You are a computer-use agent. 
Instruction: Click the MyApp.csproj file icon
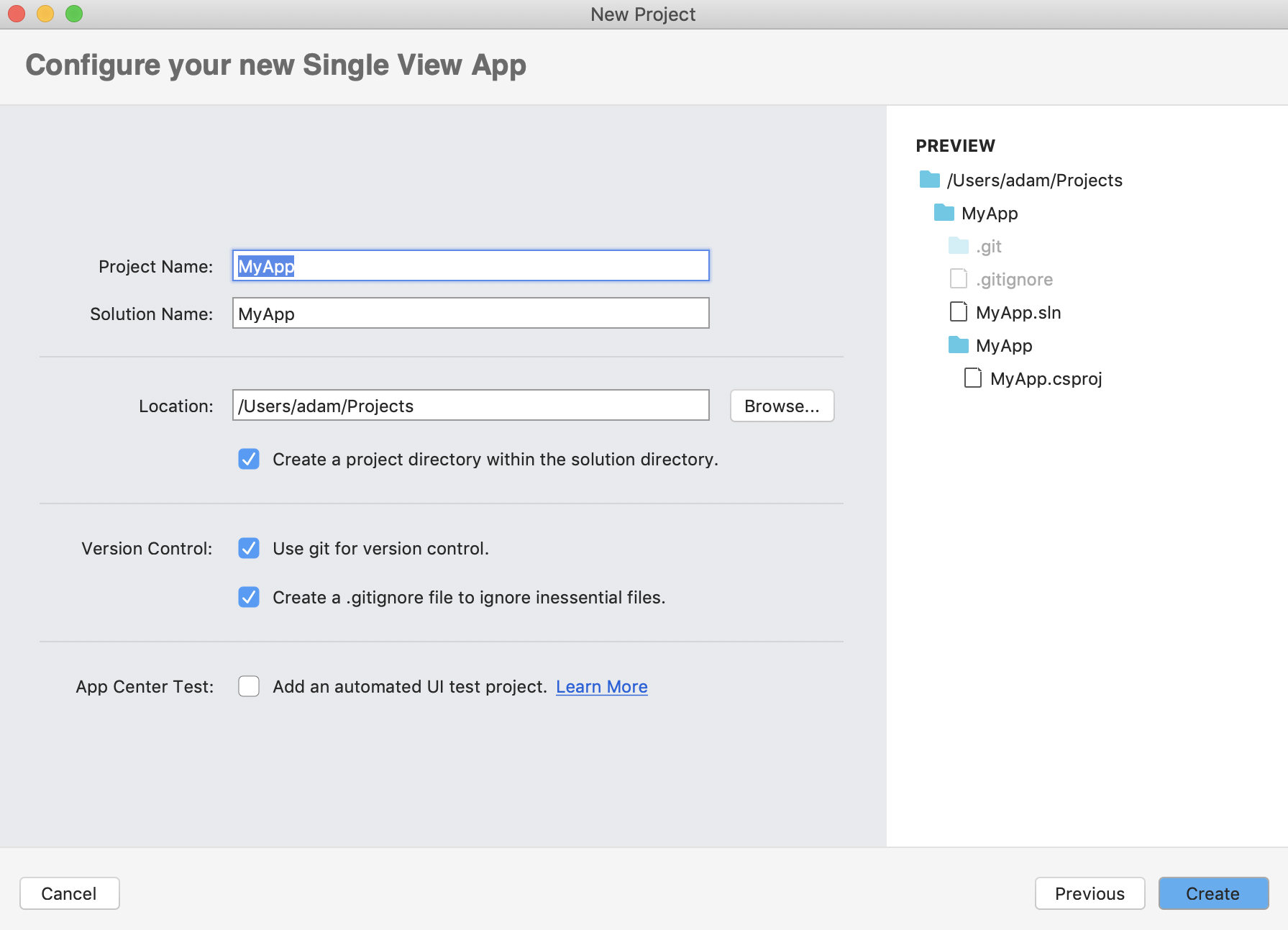point(972,378)
